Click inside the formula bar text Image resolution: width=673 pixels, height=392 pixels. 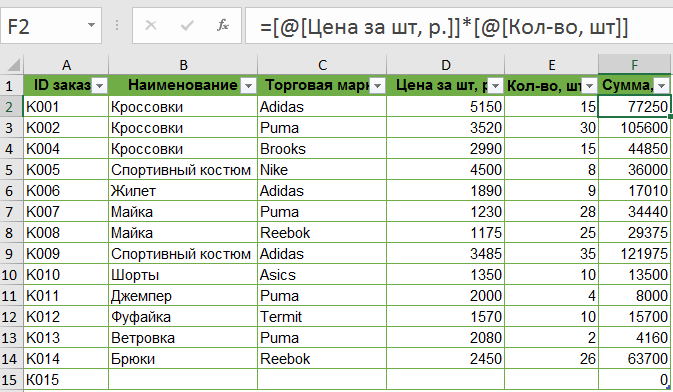[x=444, y=27]
